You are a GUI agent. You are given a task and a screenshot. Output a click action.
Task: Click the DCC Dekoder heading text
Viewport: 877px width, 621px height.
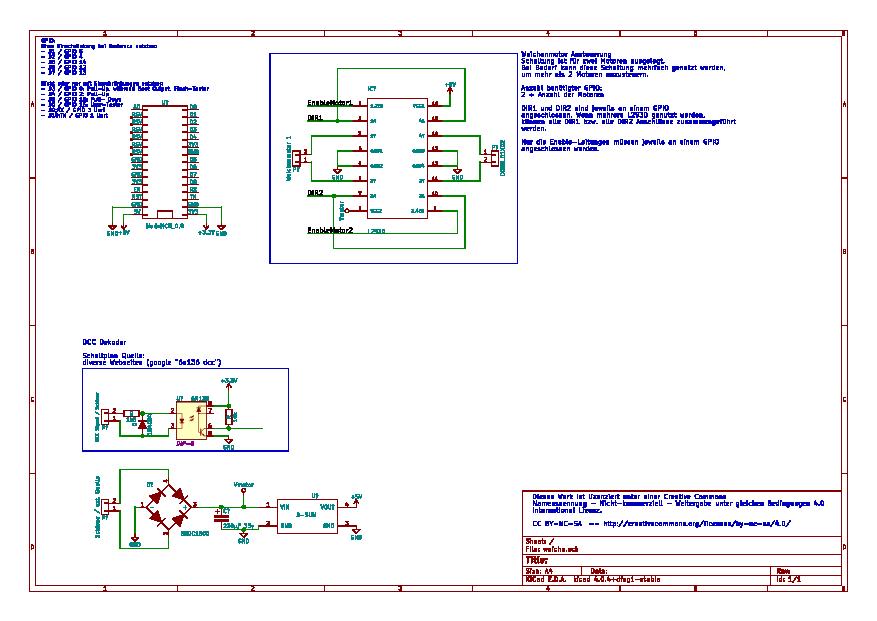[x=104, y=342]
